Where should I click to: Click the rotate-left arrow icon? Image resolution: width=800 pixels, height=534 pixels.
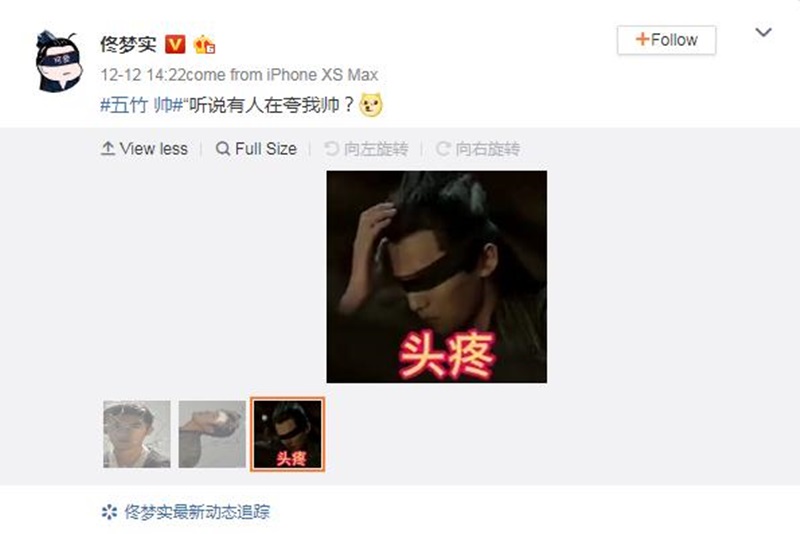coord(331,149)
